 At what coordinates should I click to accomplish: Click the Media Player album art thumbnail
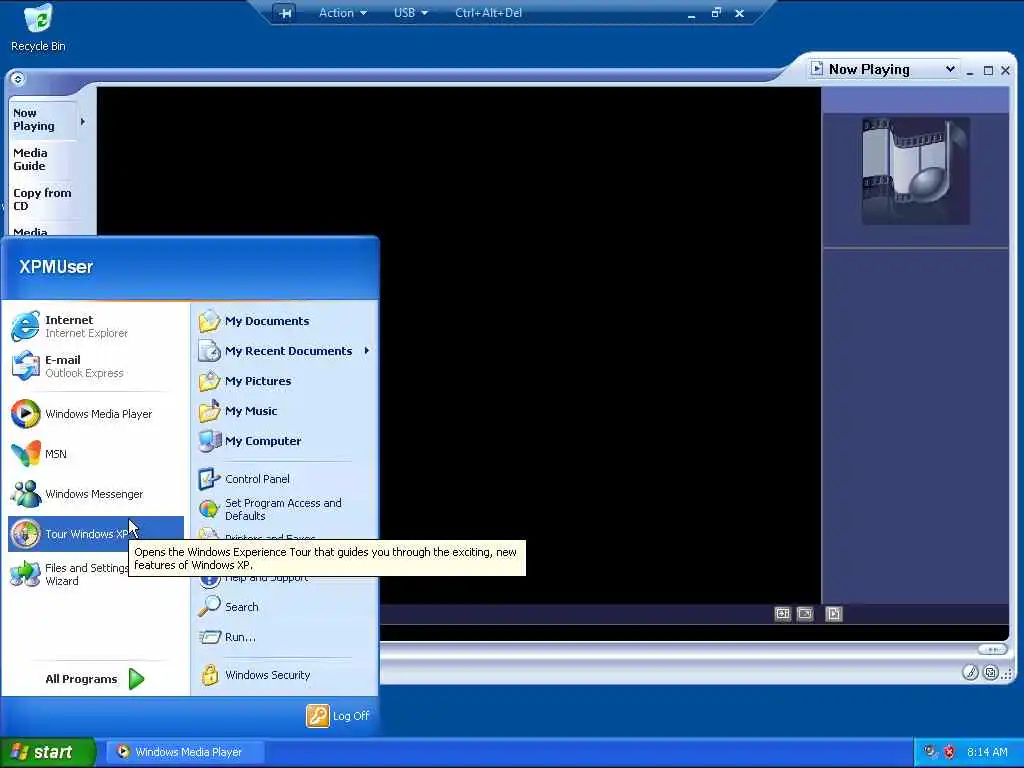click(916, 171)
